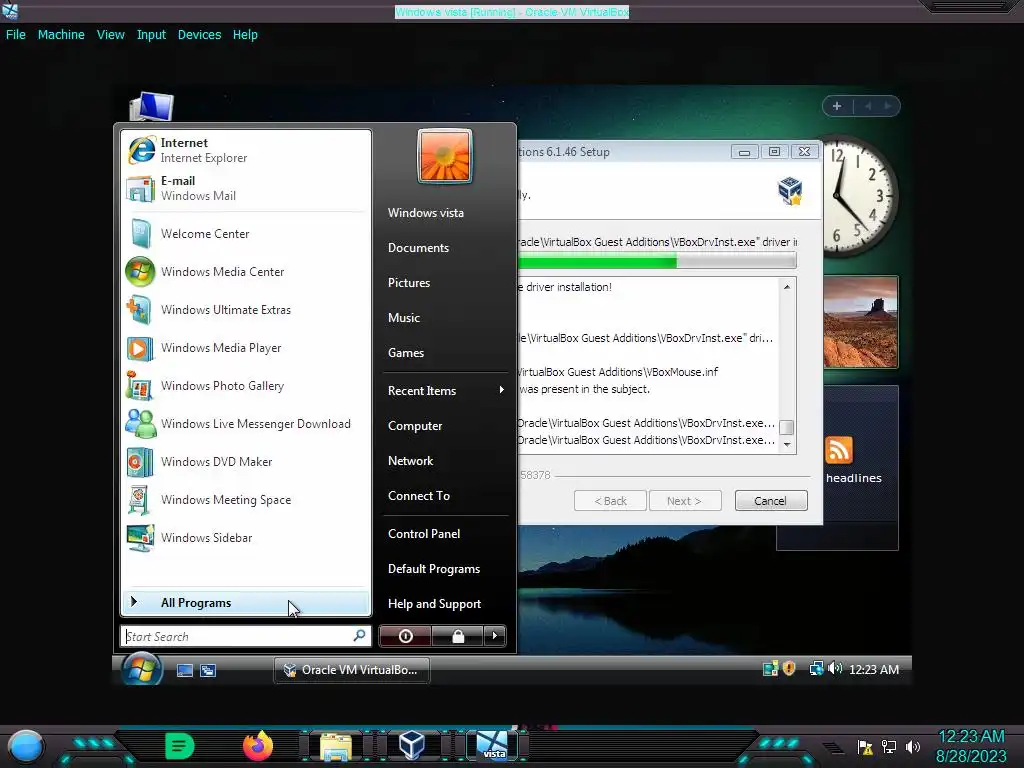Screen dimensions: 1024x768
Task: Open Help and Support
Action: [434, 604]
